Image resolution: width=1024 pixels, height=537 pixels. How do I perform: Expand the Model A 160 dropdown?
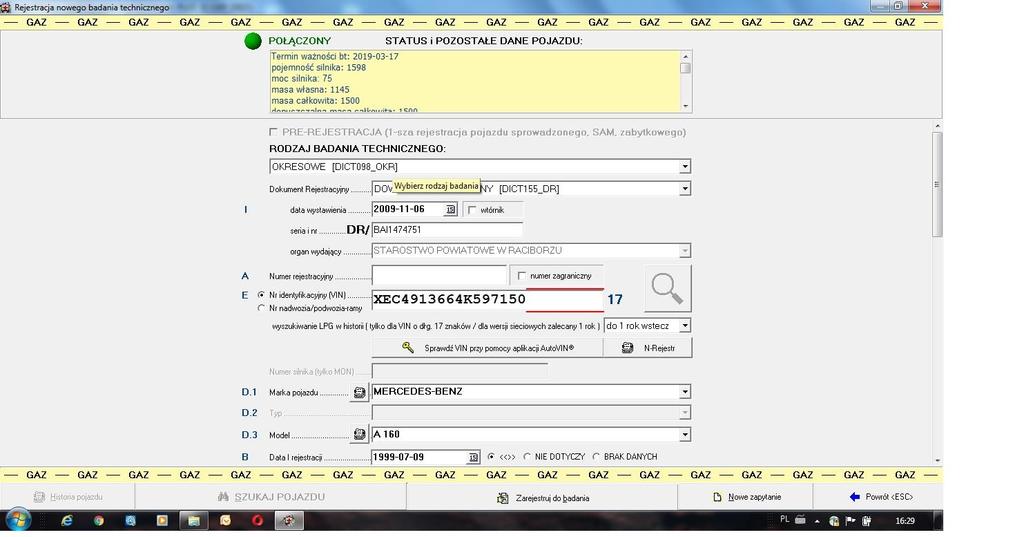point(684,434)
